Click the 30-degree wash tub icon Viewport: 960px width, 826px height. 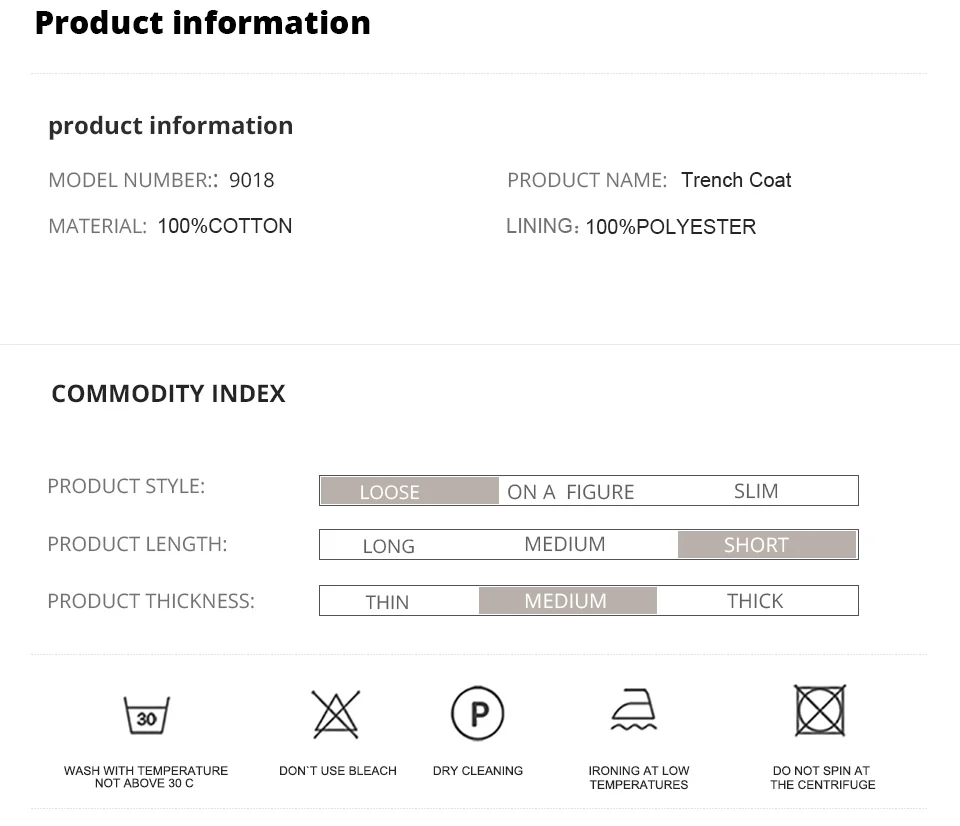146,716
